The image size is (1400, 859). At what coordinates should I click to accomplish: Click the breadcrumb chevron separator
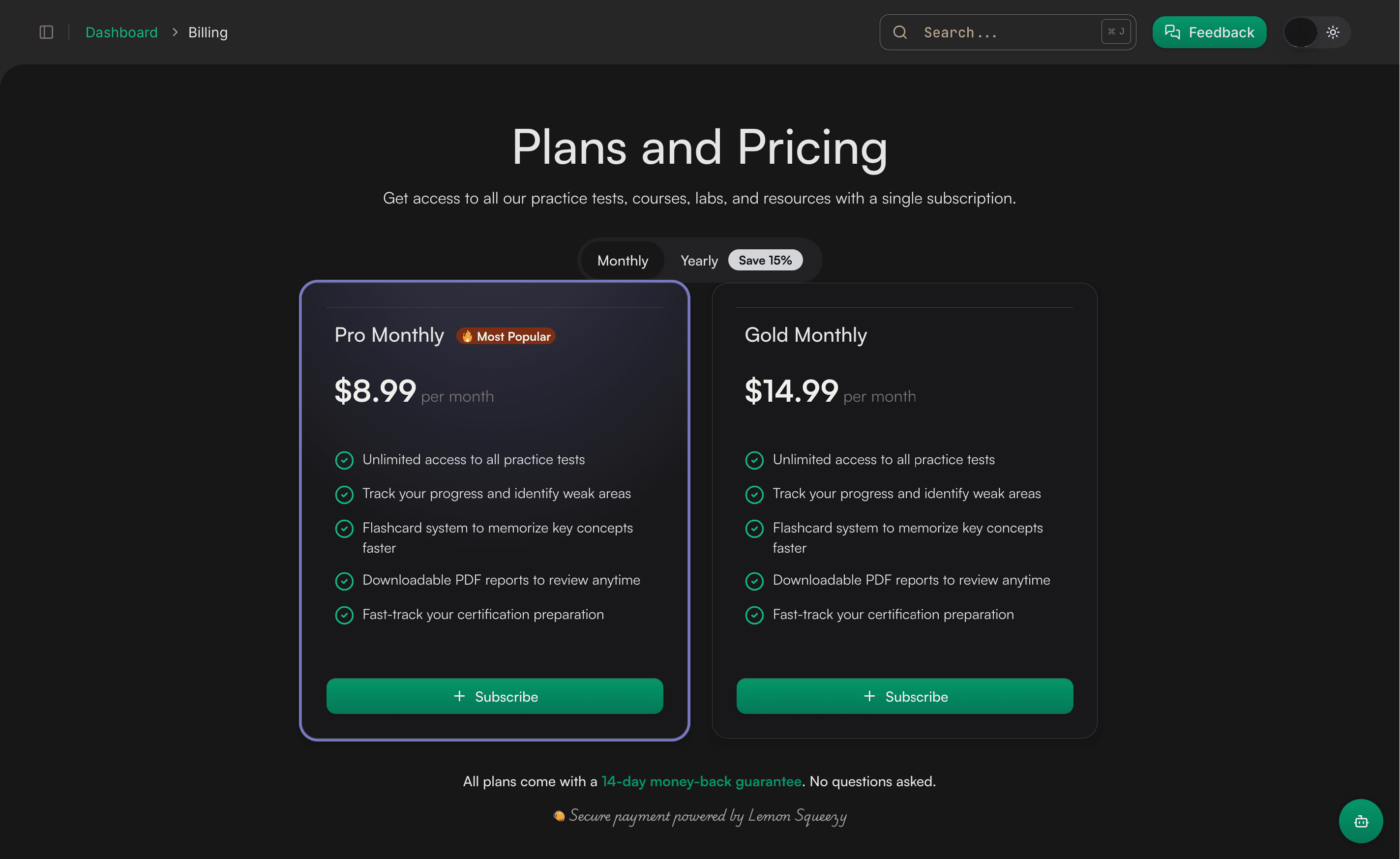click(x=175, y=32)
